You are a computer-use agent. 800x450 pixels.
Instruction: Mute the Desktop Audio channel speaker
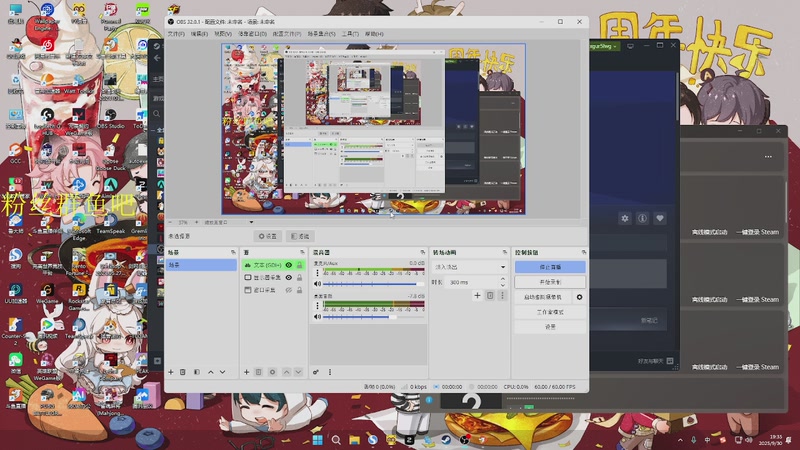tap(317, 317)
